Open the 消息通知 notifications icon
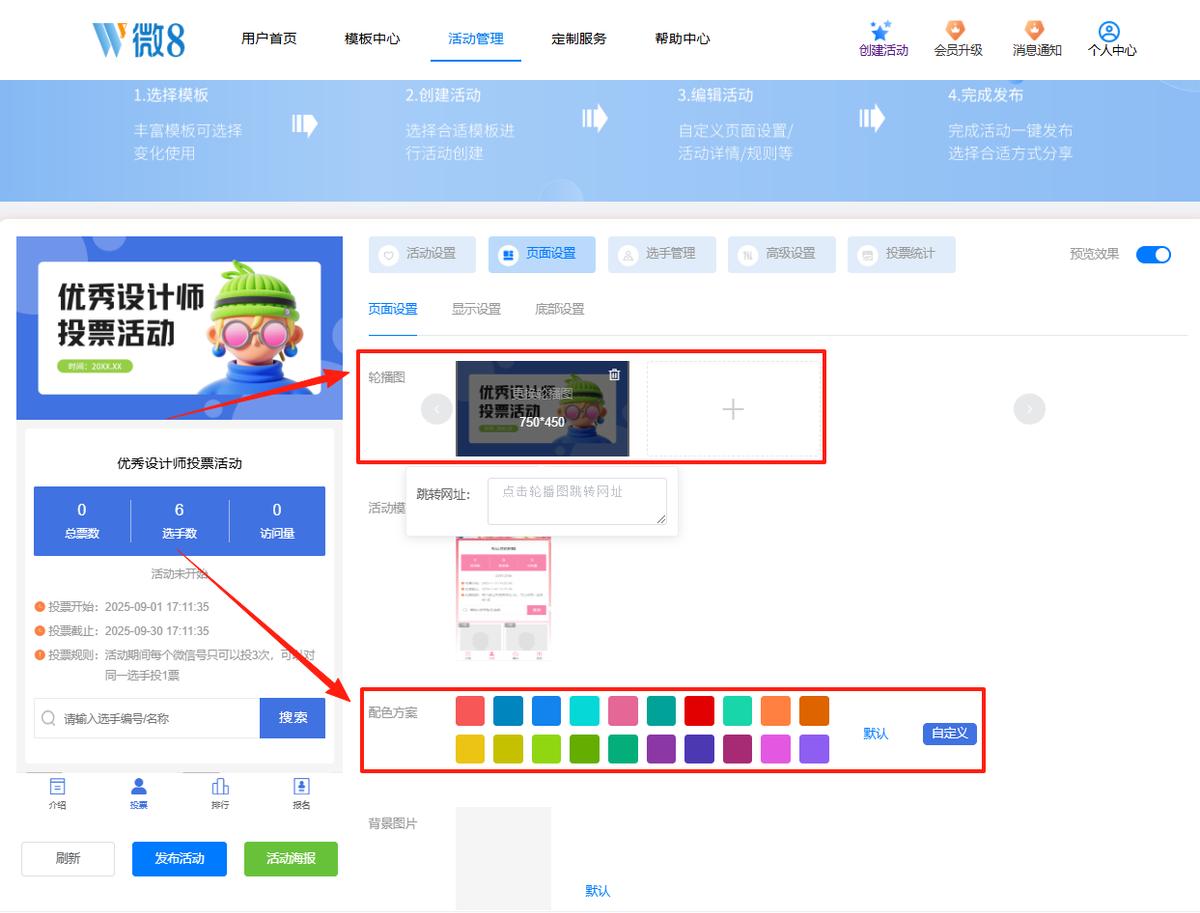This screenshot has height=913, width=1200. tap(1035, 31)
